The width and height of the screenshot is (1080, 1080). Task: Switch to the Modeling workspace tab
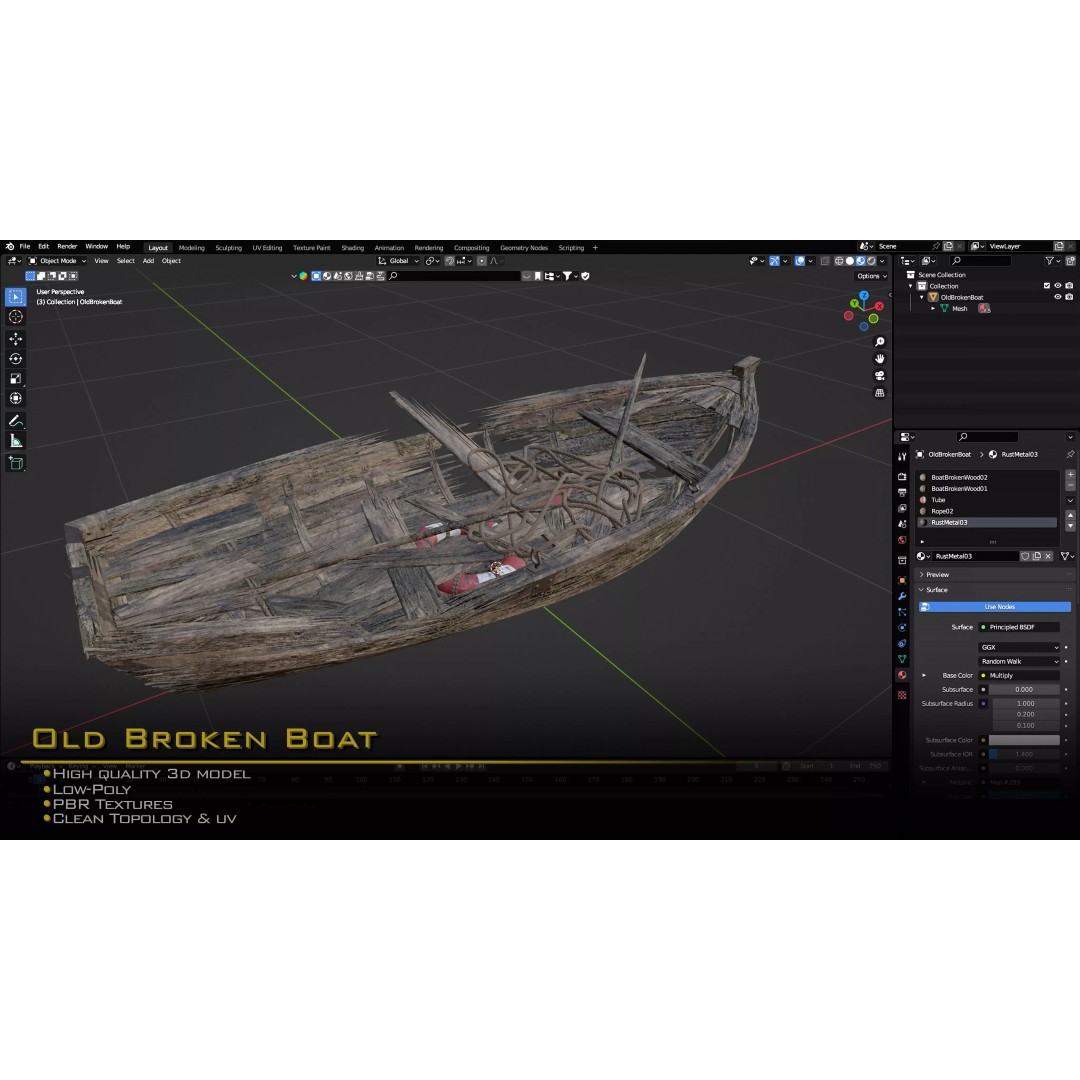tap(191, 248)
